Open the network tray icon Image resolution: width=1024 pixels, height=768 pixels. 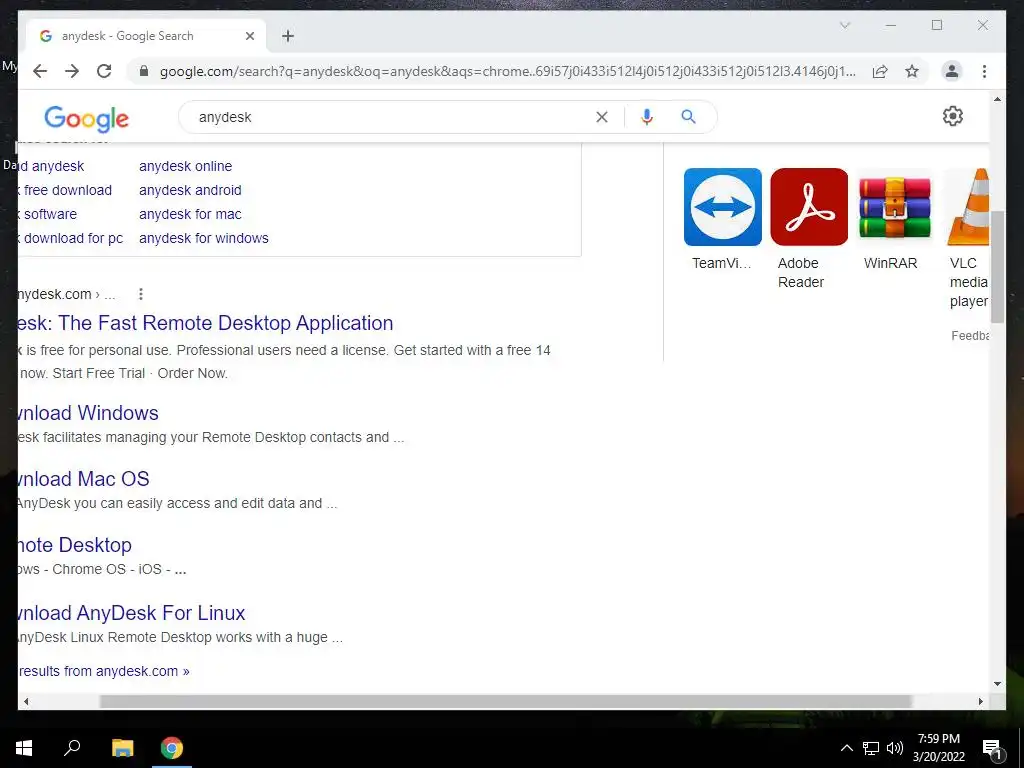click(x=871, y=748)
